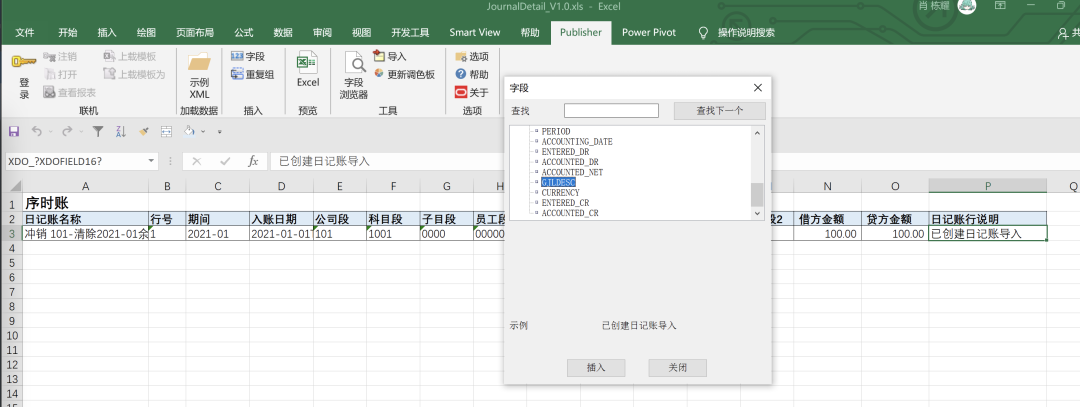The height and width of the screenshot is (407, 1080).
Task: Switch to the 公式 ribbon tab
Action: (x=244, y=32)
